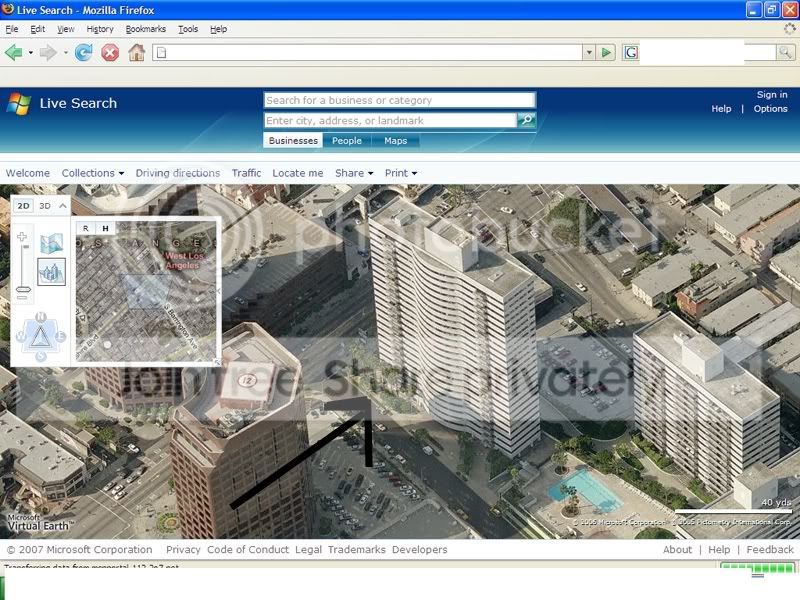
Task: Stop loading the page
Action: (x=110, y=52)
